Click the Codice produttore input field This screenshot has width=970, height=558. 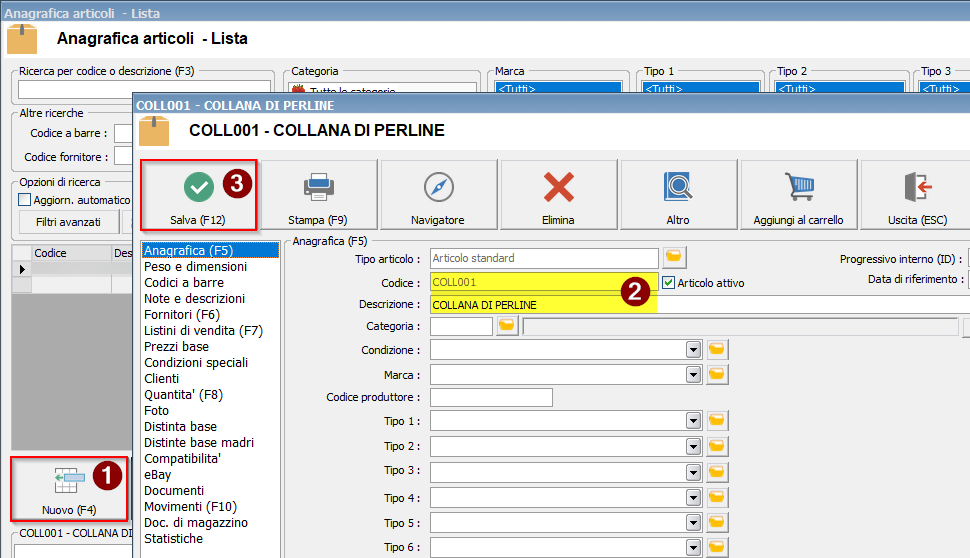click(491, 398)
